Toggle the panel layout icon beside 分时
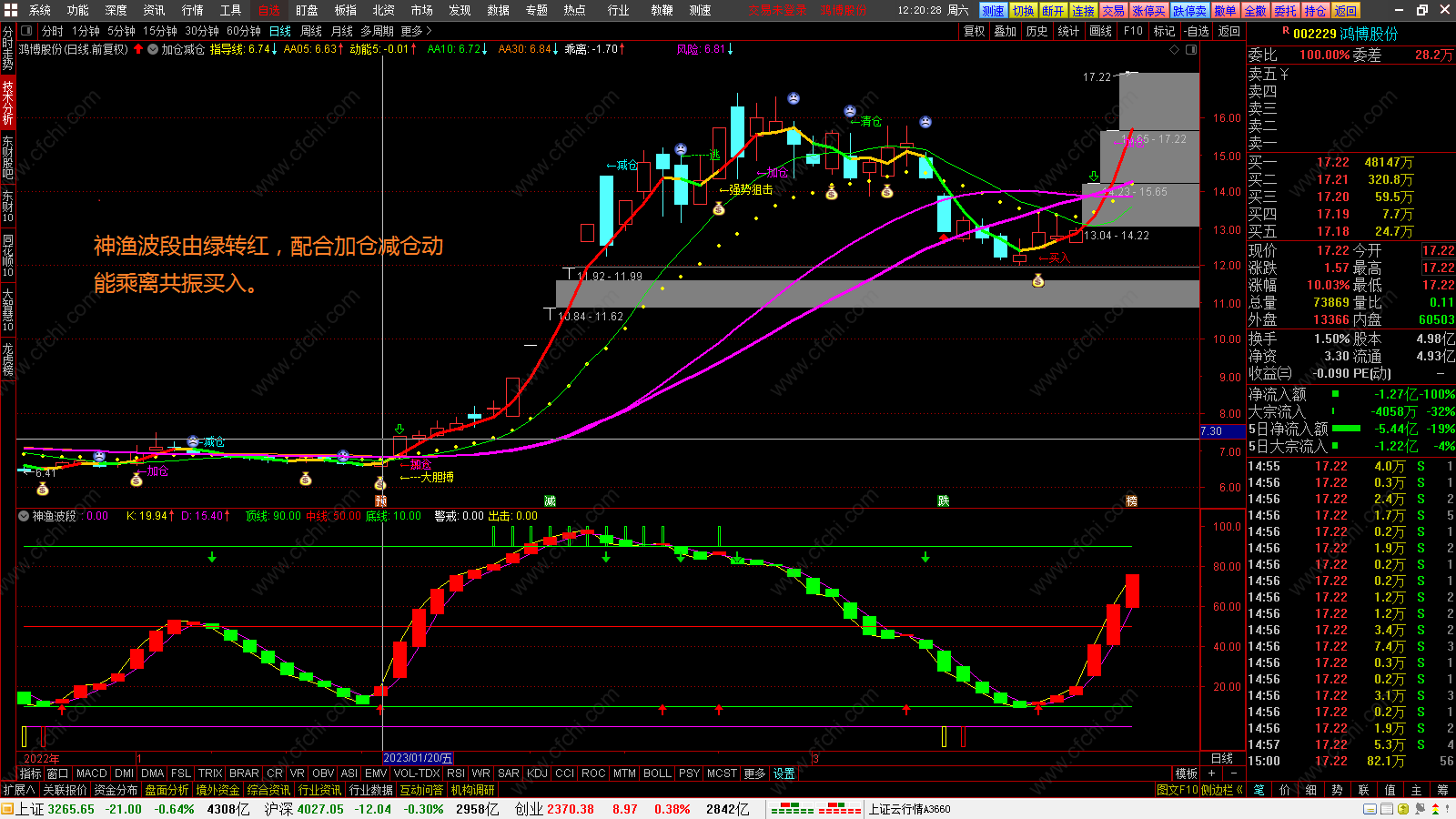Image resolution: width=1456 pixels, height=819 pixels. [26, 31]
